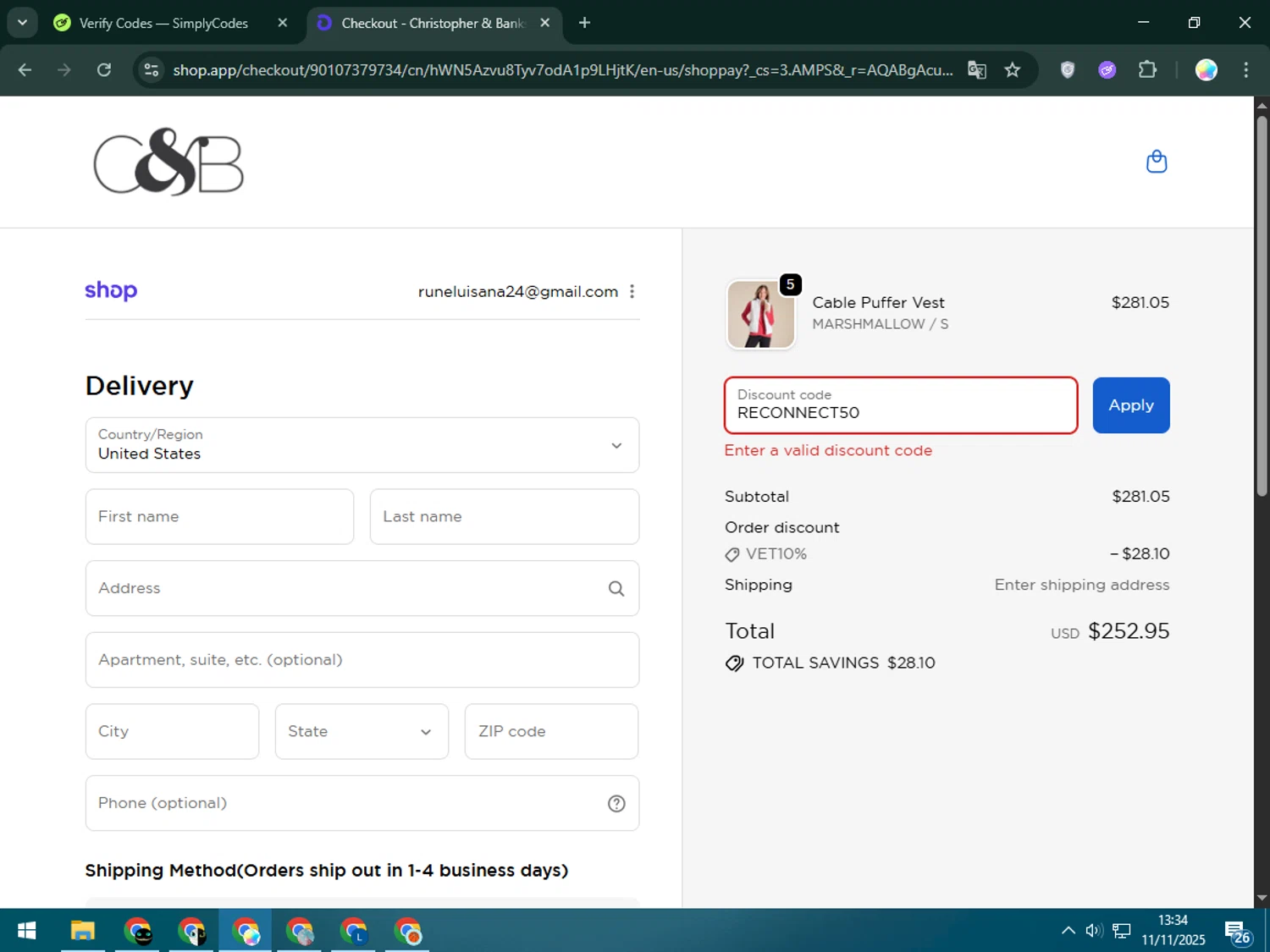
Task: Click the page vertical scrollbar
Action: (x=1262, y=305)
